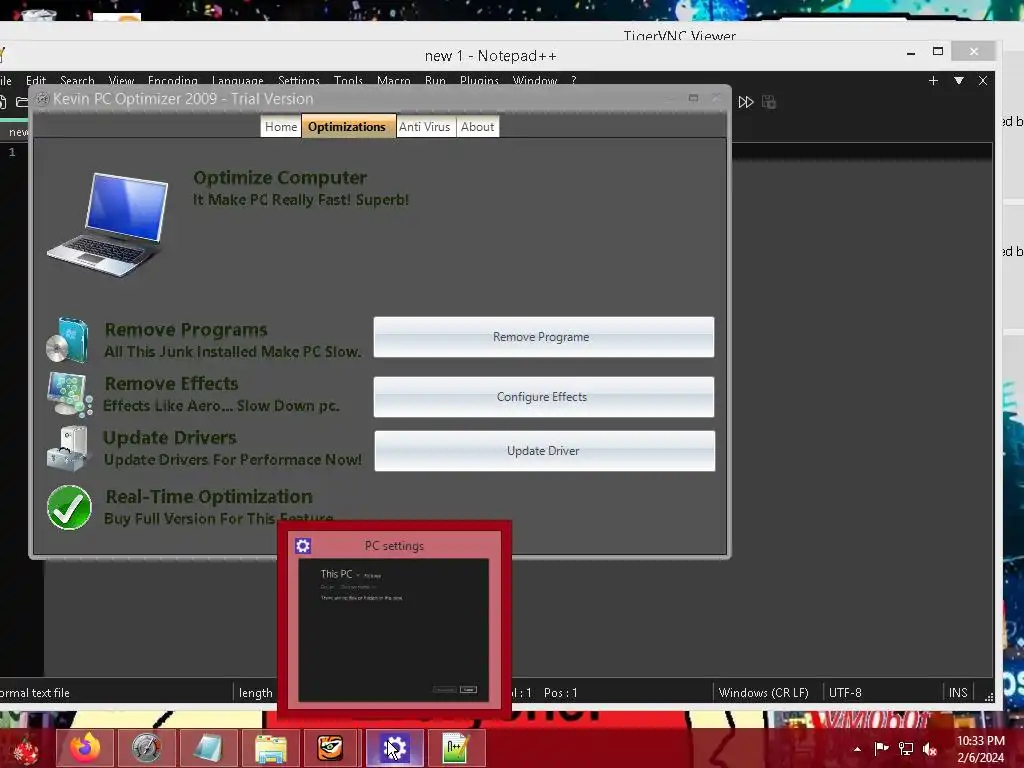
Task: Show hidden system tray icons arrow
Action: (857, 749)
